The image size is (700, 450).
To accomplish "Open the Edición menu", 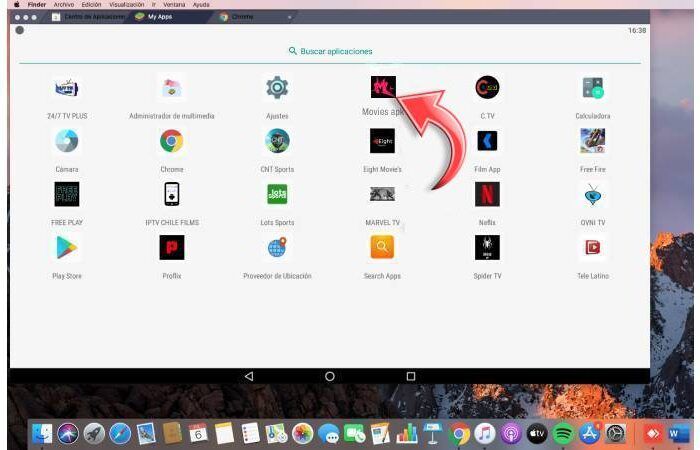I will (x=91, y=4).
